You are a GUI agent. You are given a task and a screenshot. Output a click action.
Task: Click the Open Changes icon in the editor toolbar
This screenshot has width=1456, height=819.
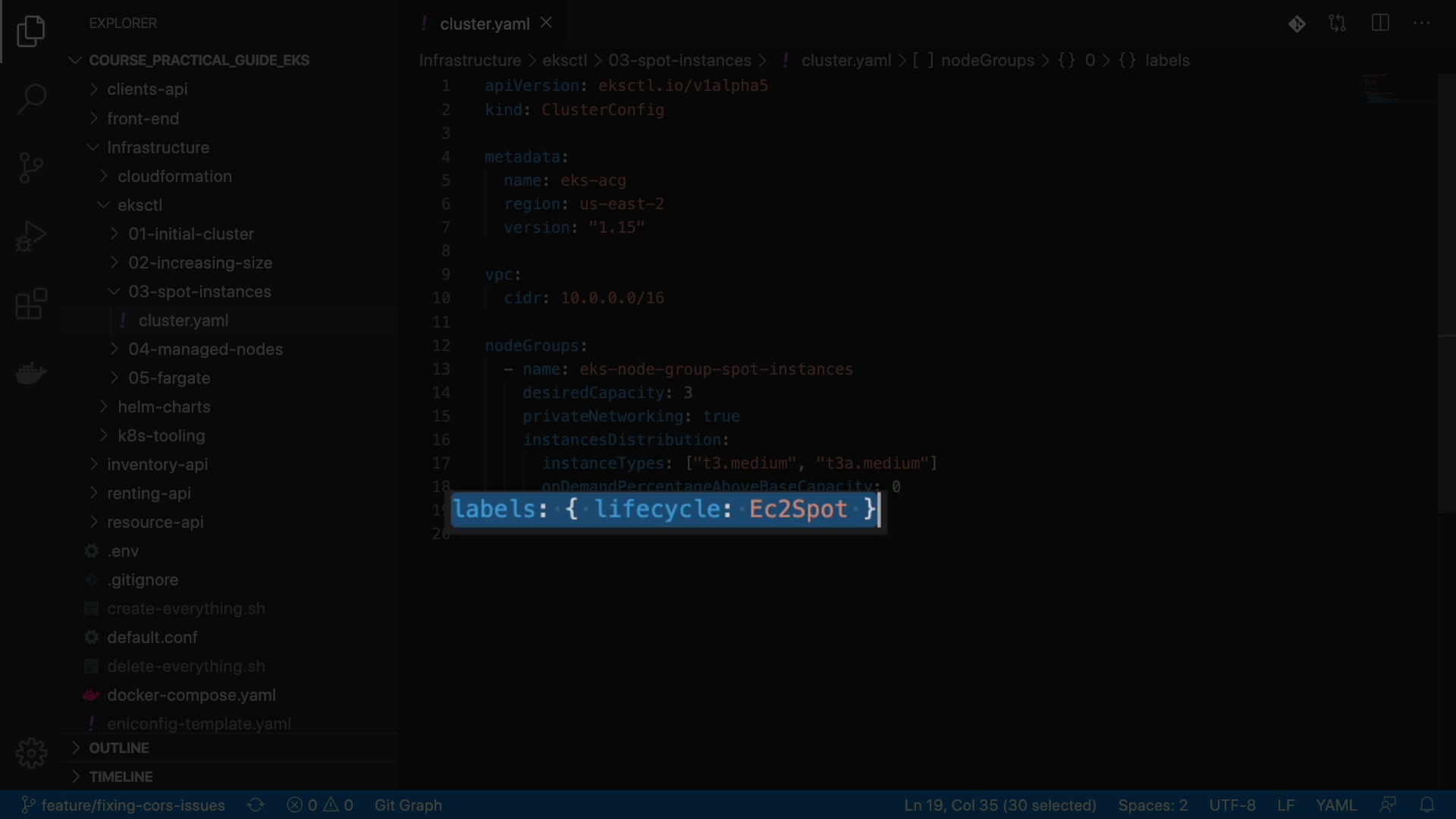pos(1338,24)
